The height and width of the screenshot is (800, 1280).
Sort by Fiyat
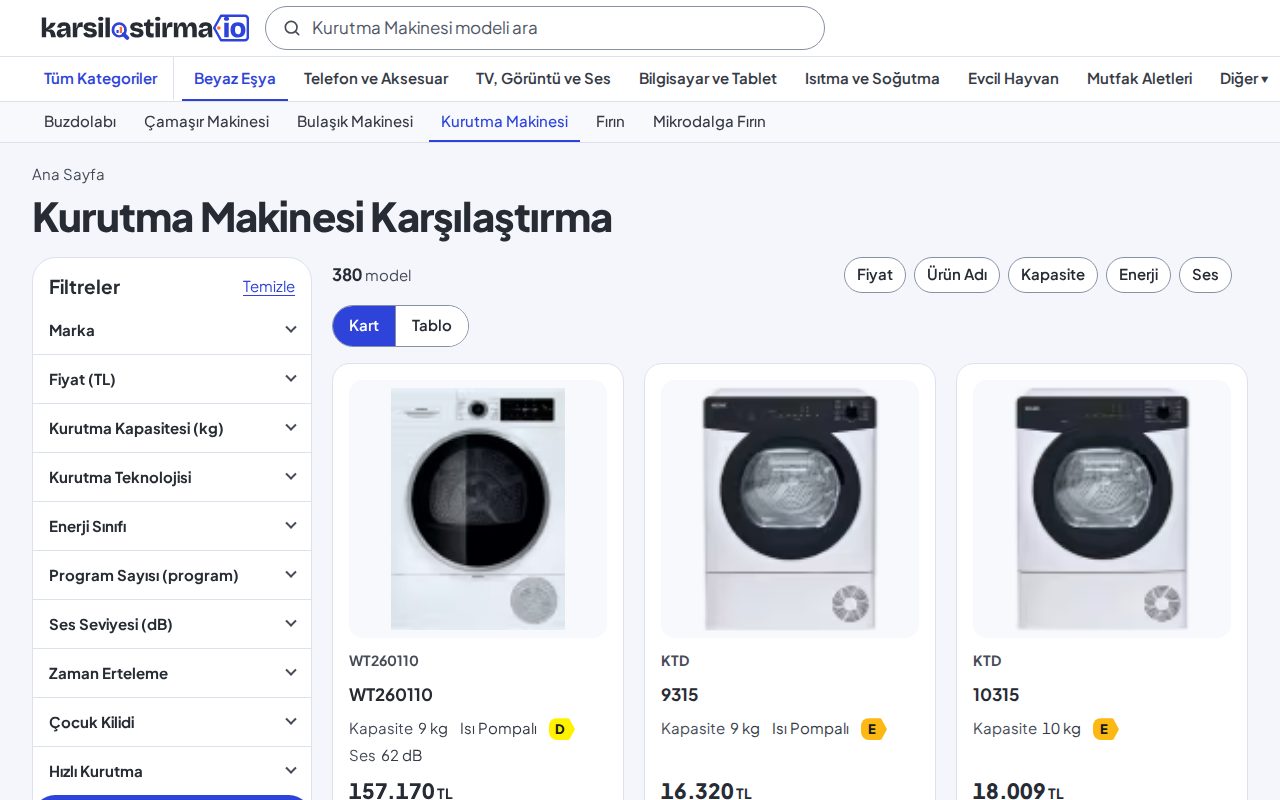click(875, 275)
